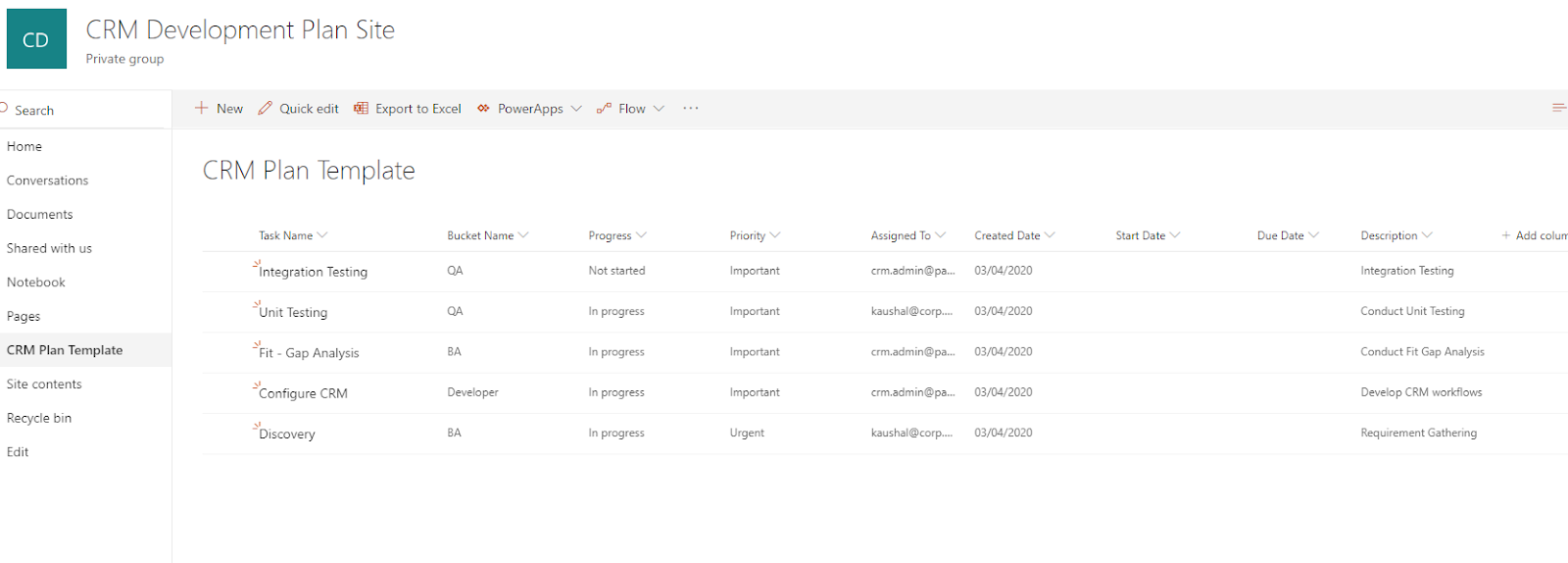
Task: Expand the PowerApps dropdown chevron
Action: click(x=576, y=108)
